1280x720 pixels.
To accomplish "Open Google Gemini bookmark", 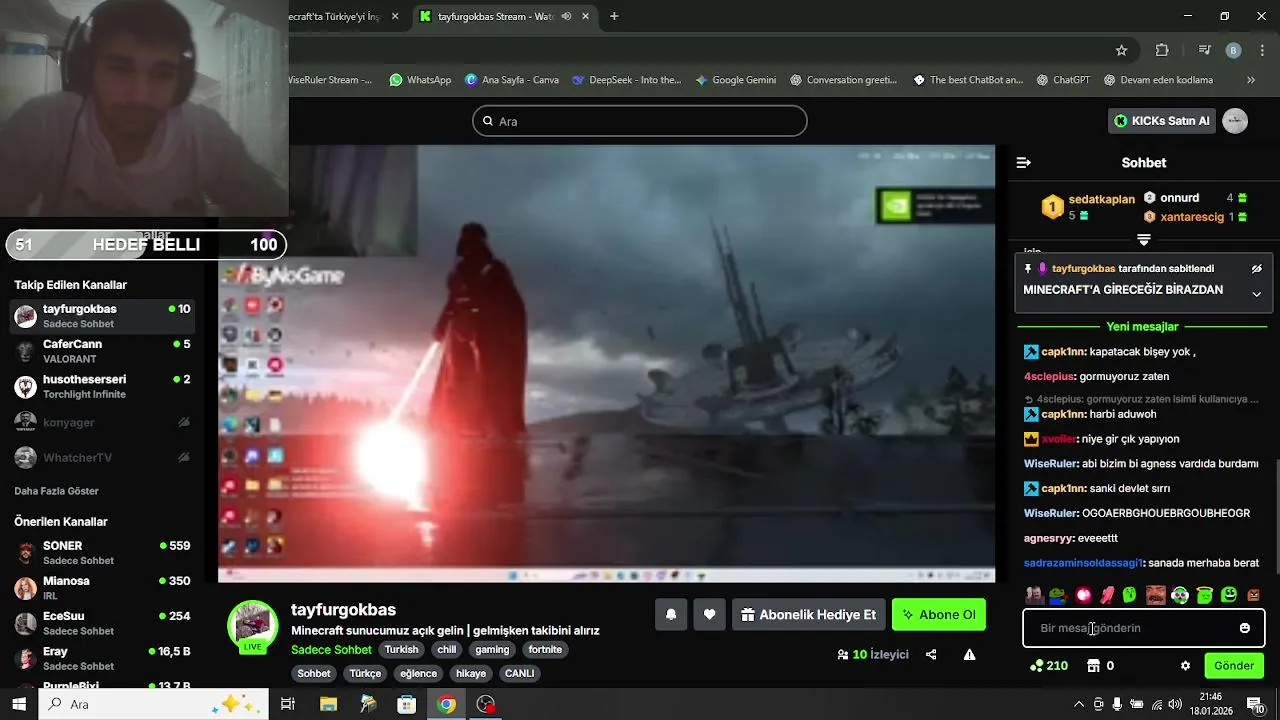I will tap(736, 80).
